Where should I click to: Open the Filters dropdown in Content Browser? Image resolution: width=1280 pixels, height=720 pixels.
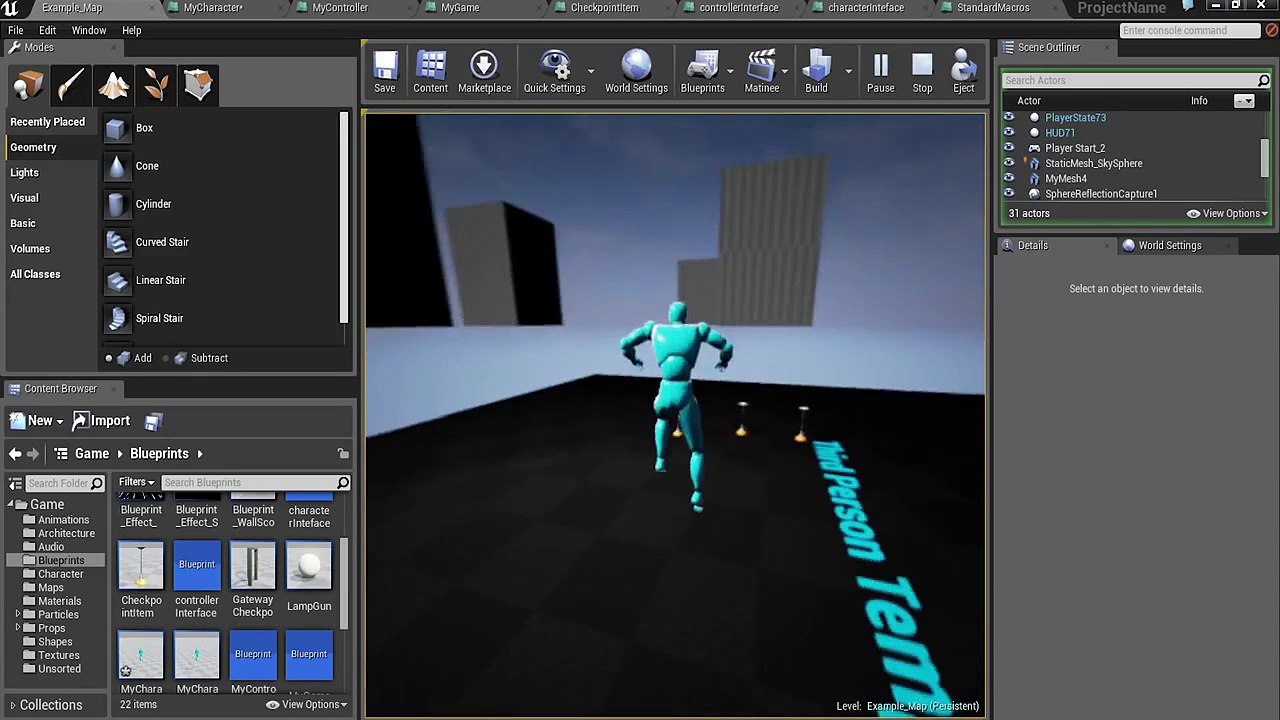(137, 482)
